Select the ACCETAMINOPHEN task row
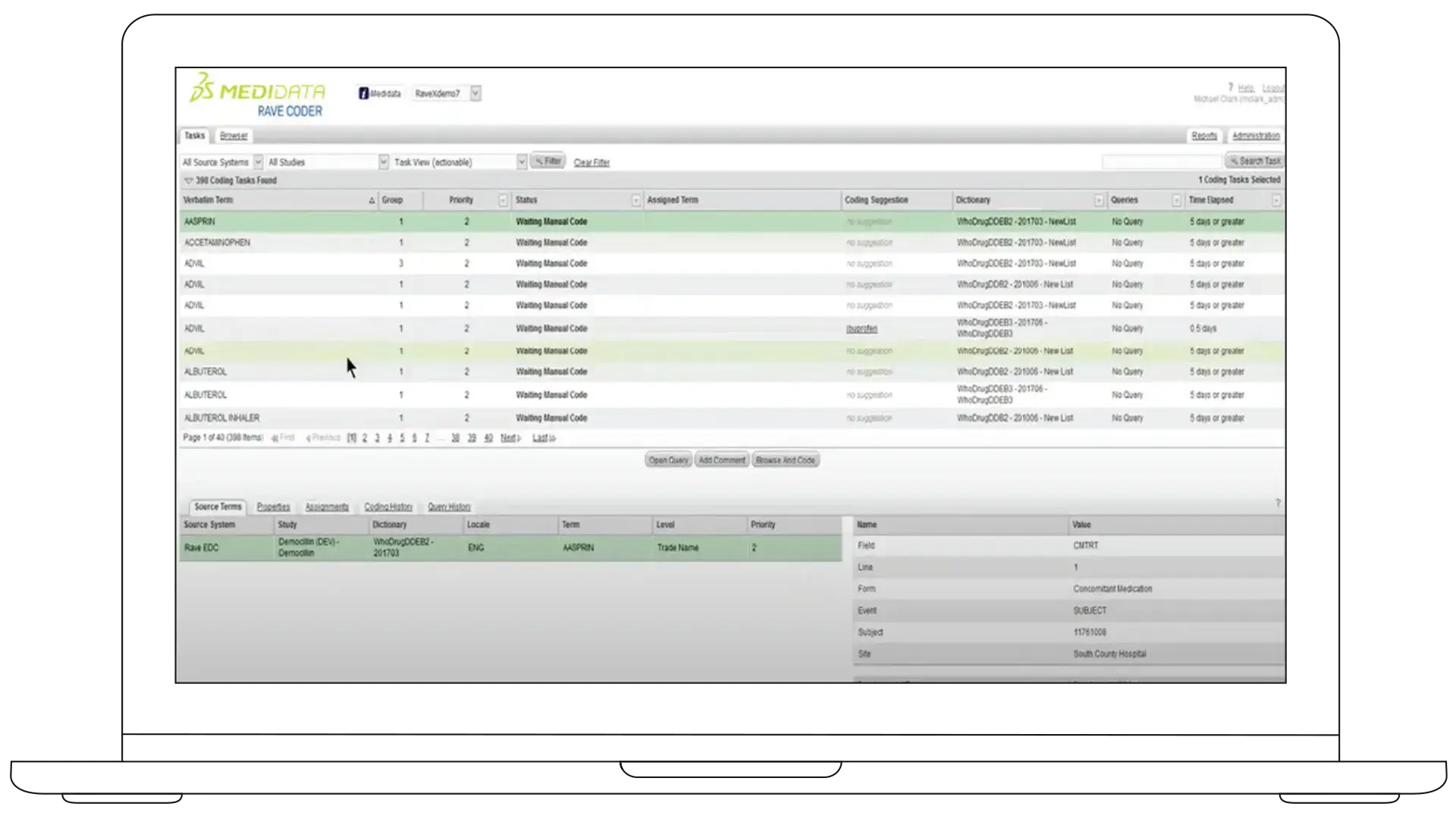This screenshot has height=819, width=1456. pos(217,243)
